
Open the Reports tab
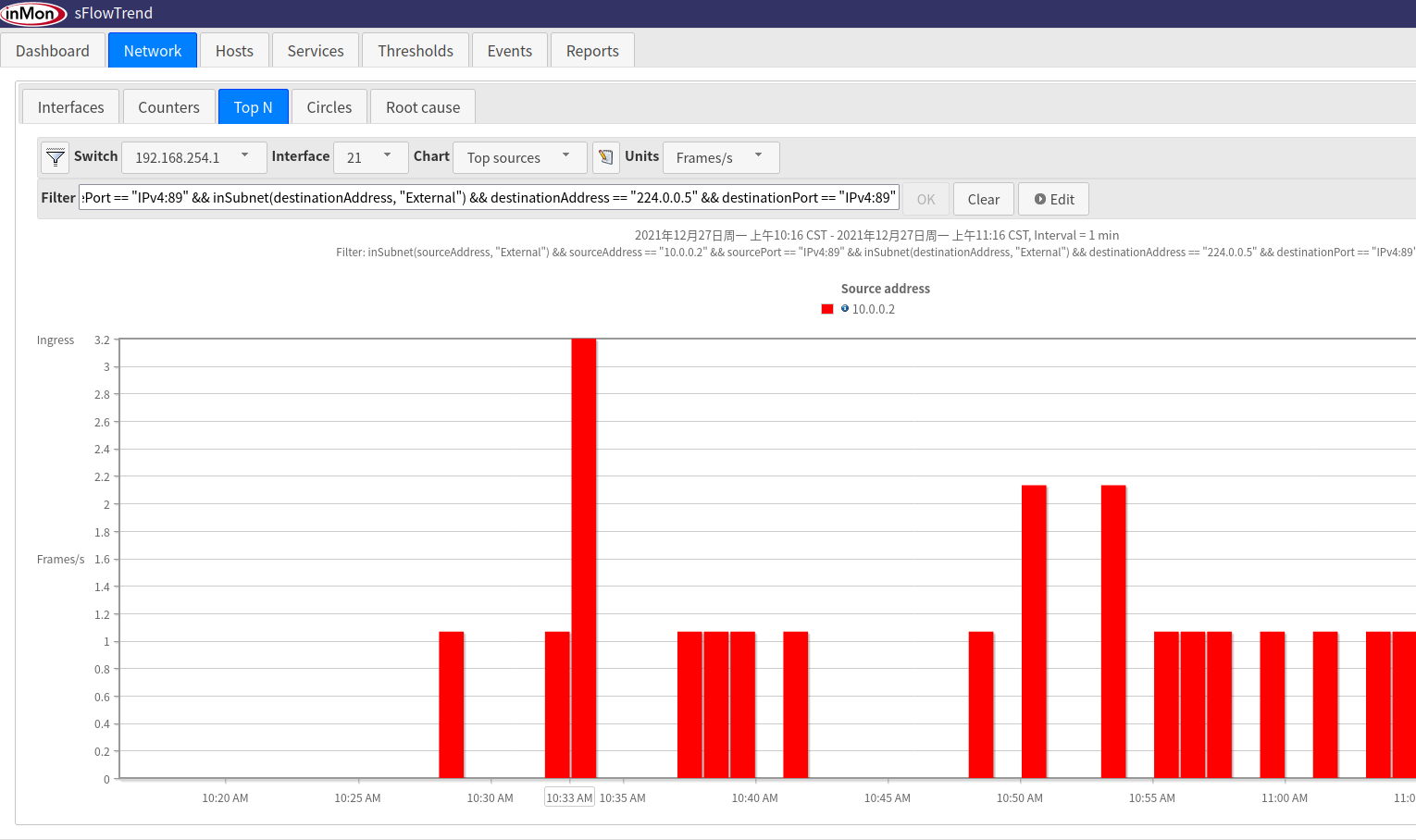coord(592,51)
